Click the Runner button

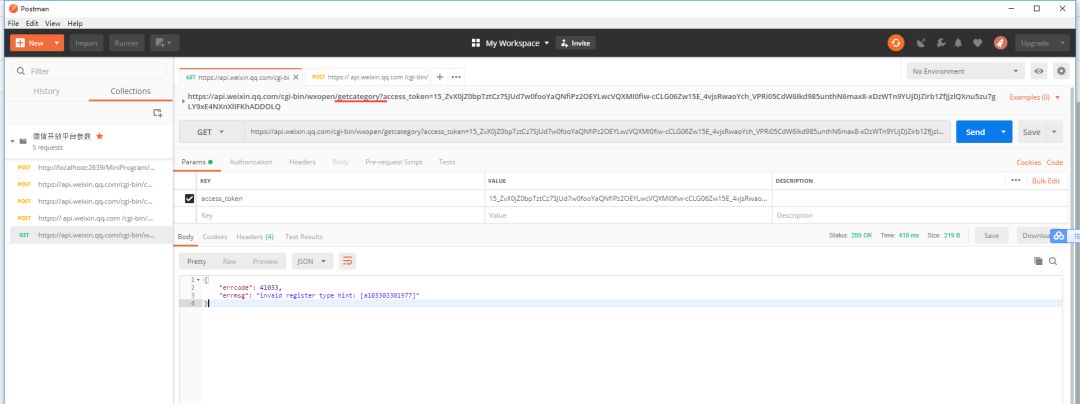(x=127, y=43)
